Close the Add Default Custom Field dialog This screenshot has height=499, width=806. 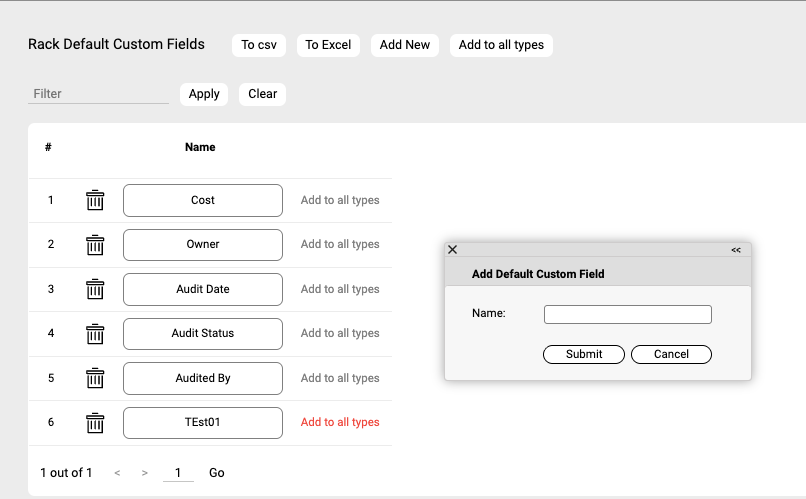click(x=453, y=250)
